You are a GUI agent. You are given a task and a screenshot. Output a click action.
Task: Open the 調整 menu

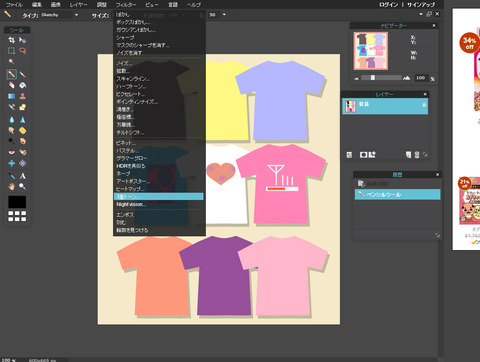101,5
